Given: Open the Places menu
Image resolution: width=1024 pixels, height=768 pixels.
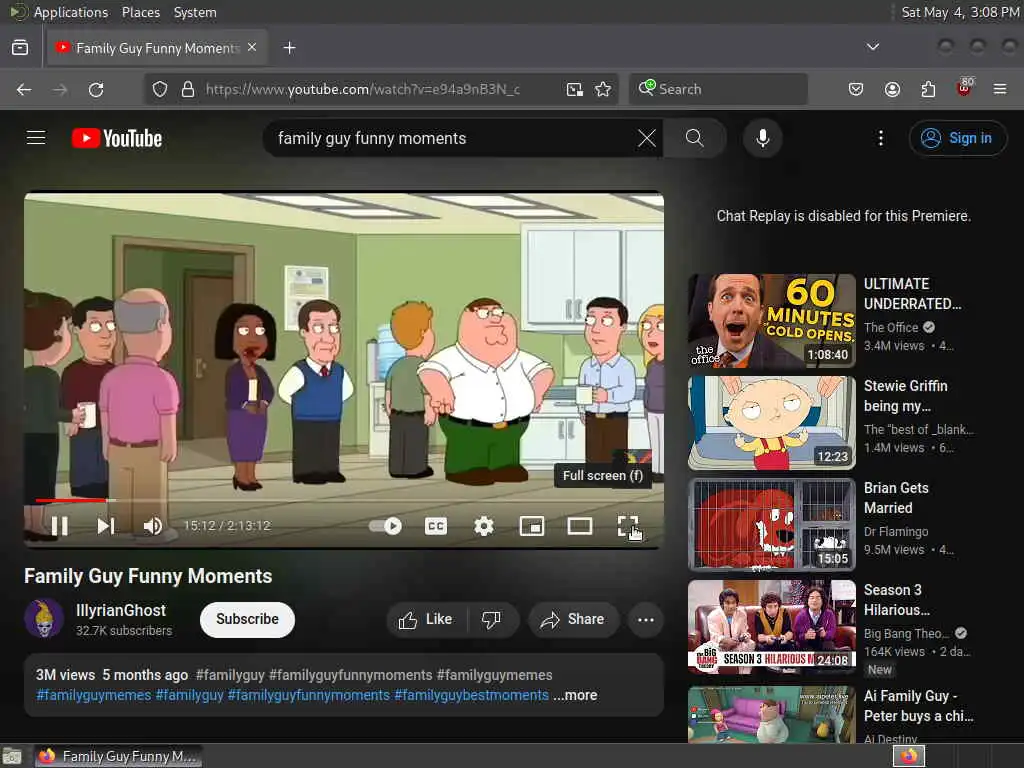Looking at the screenshot, I should coord(140,12).
